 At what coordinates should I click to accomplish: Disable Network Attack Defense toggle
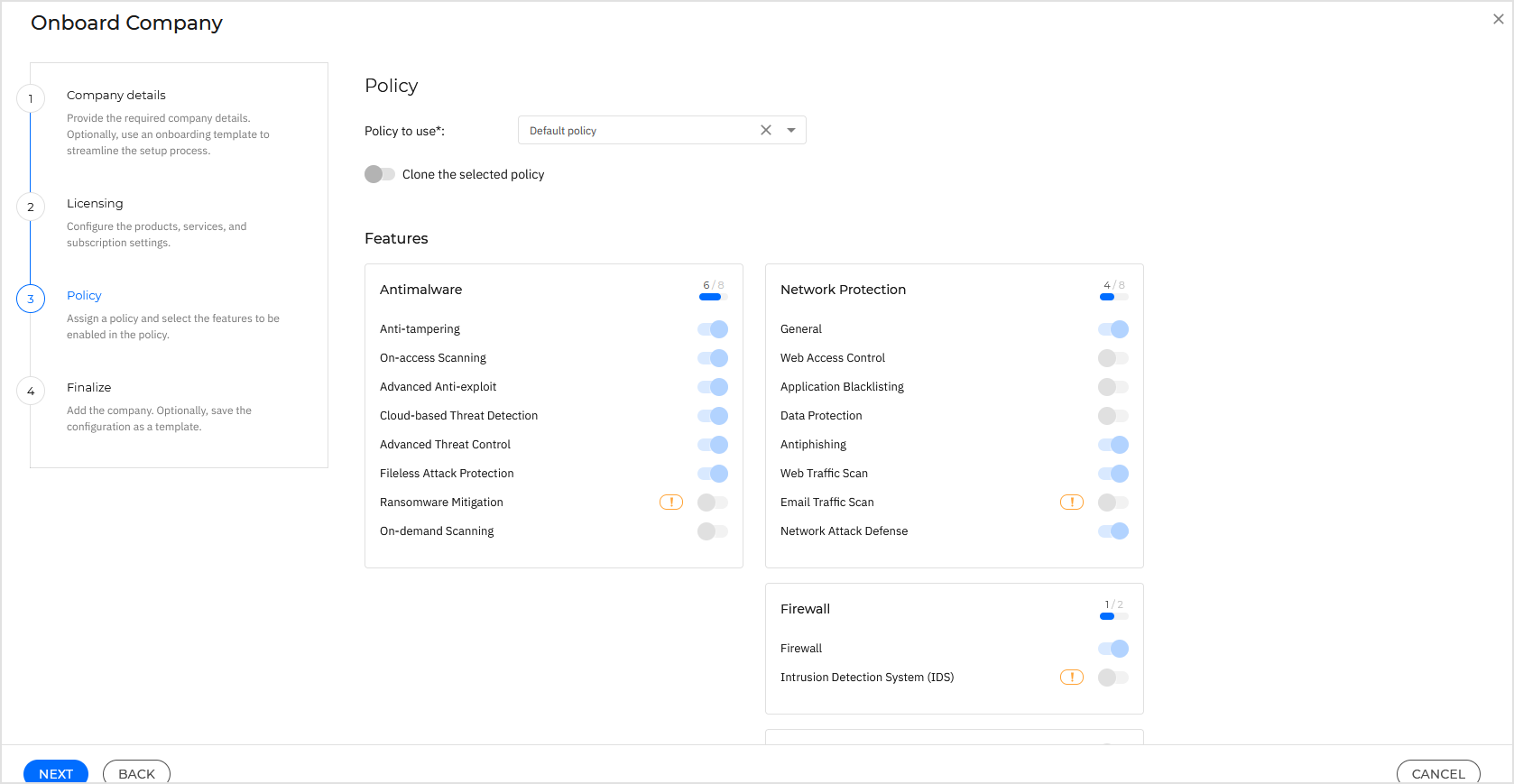click(1113, 531)
